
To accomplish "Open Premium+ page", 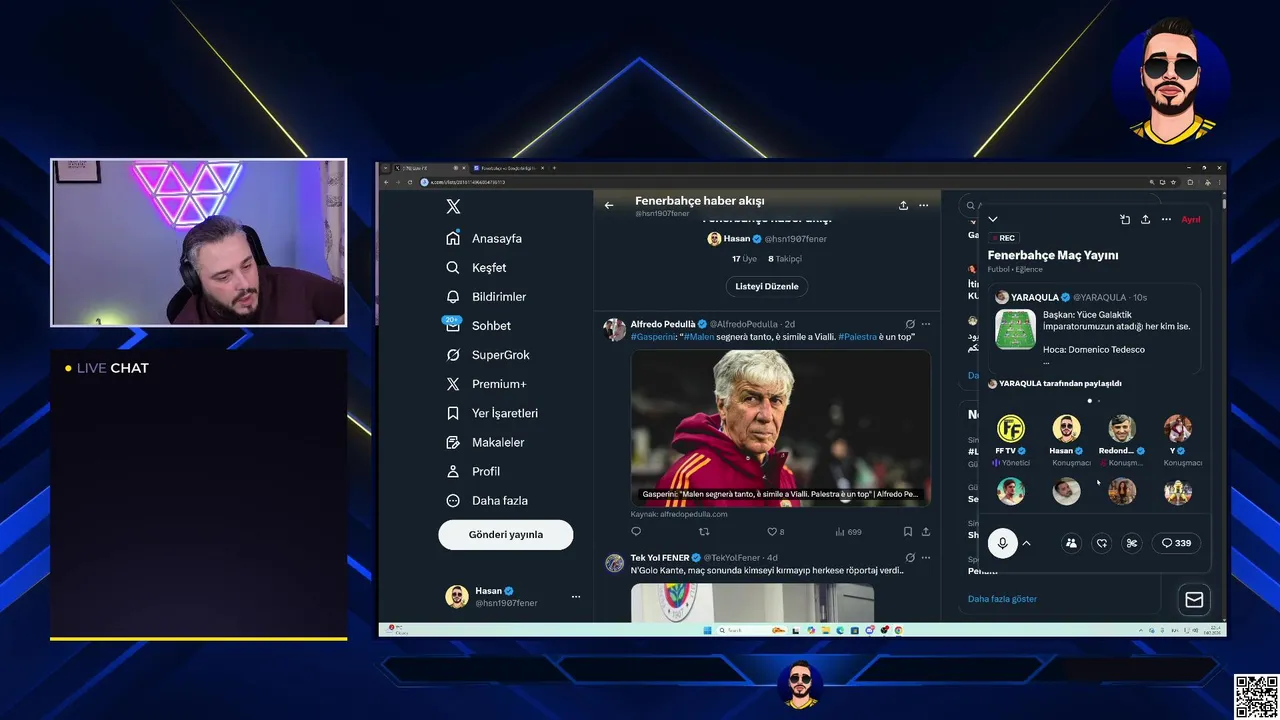I will [x=486, y=384].
